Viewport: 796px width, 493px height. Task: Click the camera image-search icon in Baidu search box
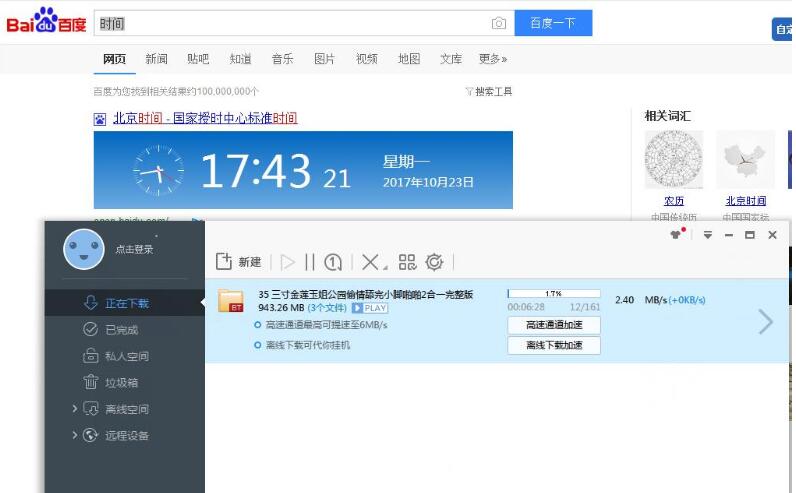[x=499, y=23]
